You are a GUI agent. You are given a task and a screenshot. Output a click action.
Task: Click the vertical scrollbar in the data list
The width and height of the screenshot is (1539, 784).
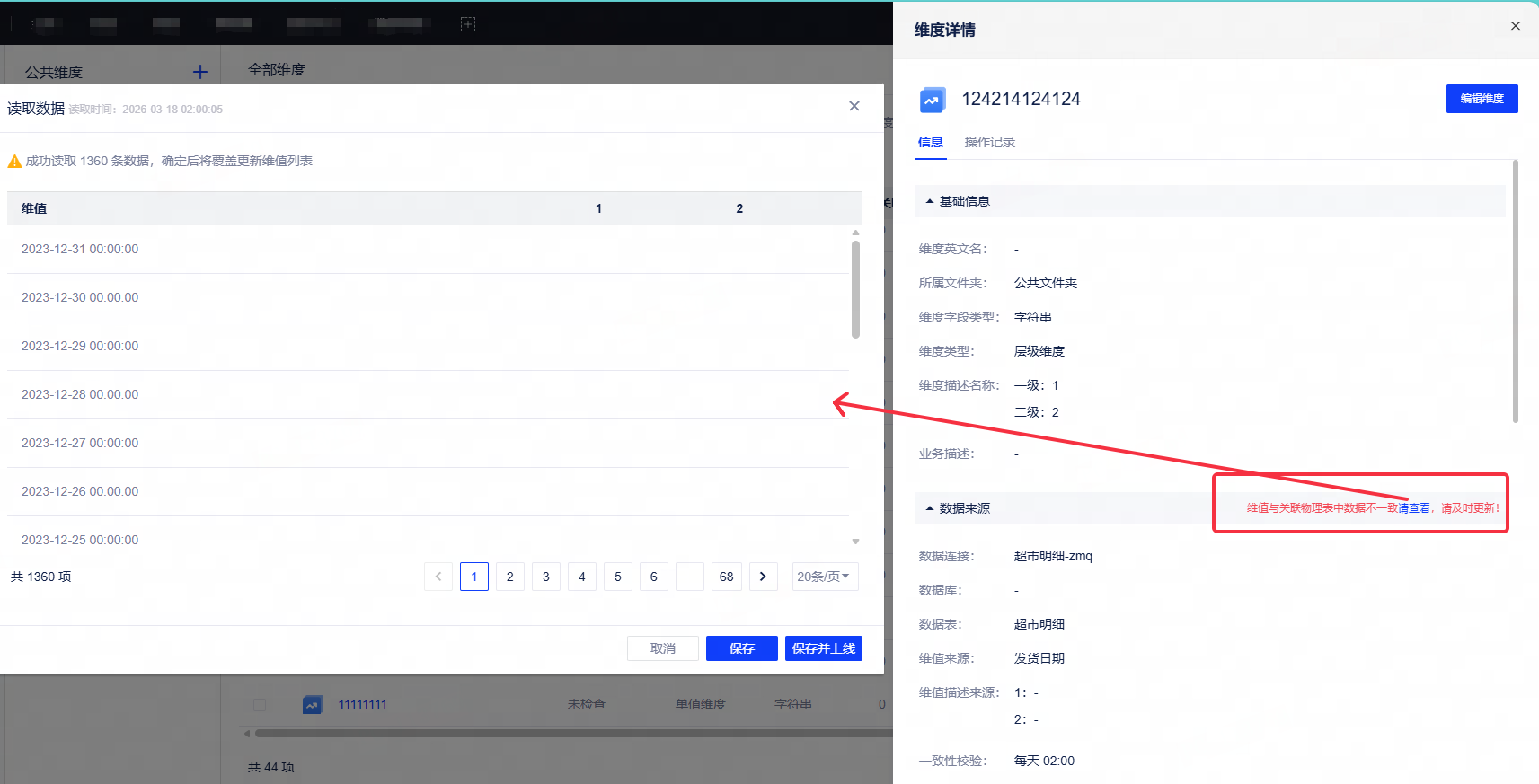(855, 289)
